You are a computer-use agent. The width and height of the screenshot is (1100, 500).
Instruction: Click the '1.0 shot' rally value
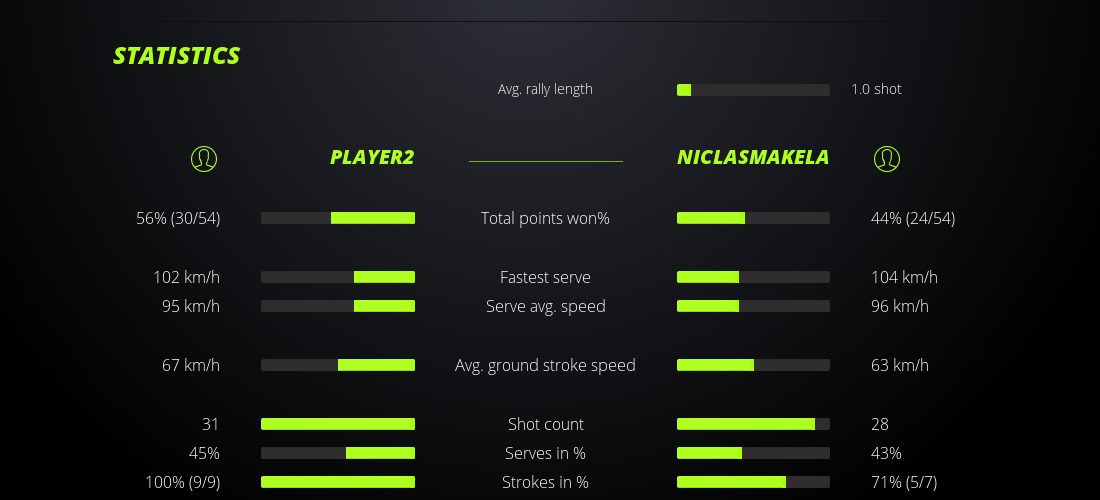(x=876, y=89)
